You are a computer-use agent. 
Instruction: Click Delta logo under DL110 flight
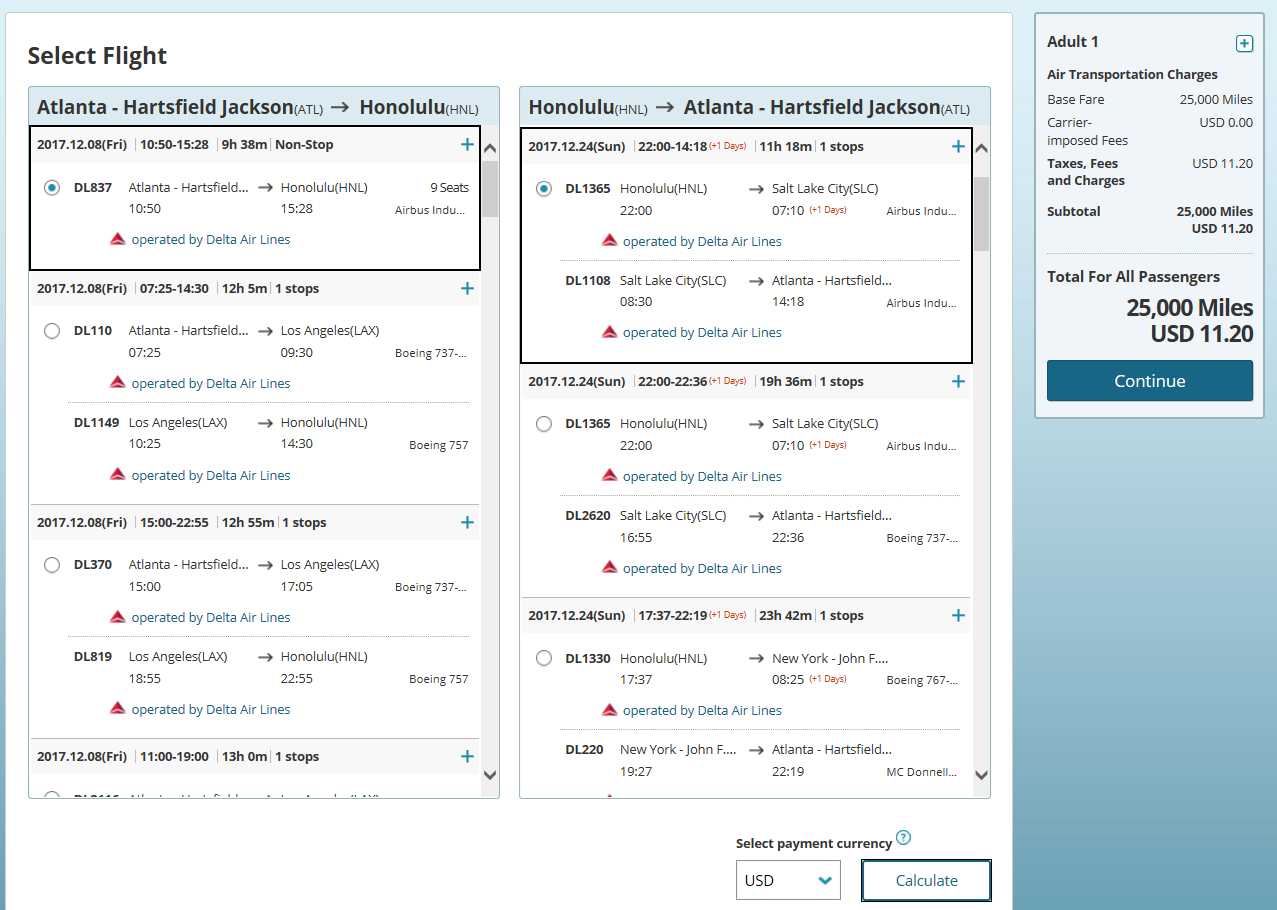point(117,383)
